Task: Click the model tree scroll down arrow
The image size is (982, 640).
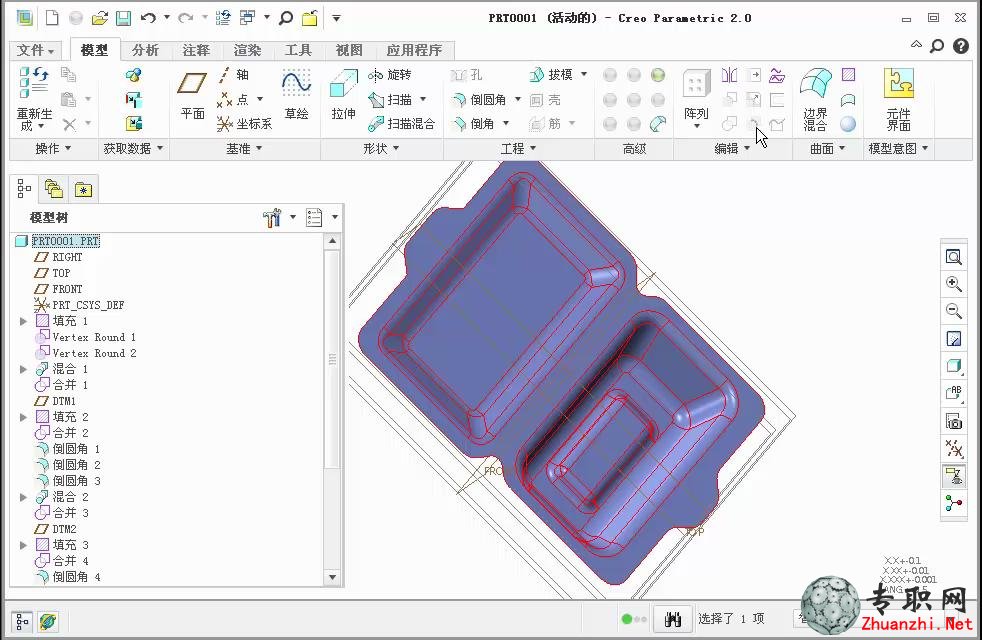Action: (333, 577)
